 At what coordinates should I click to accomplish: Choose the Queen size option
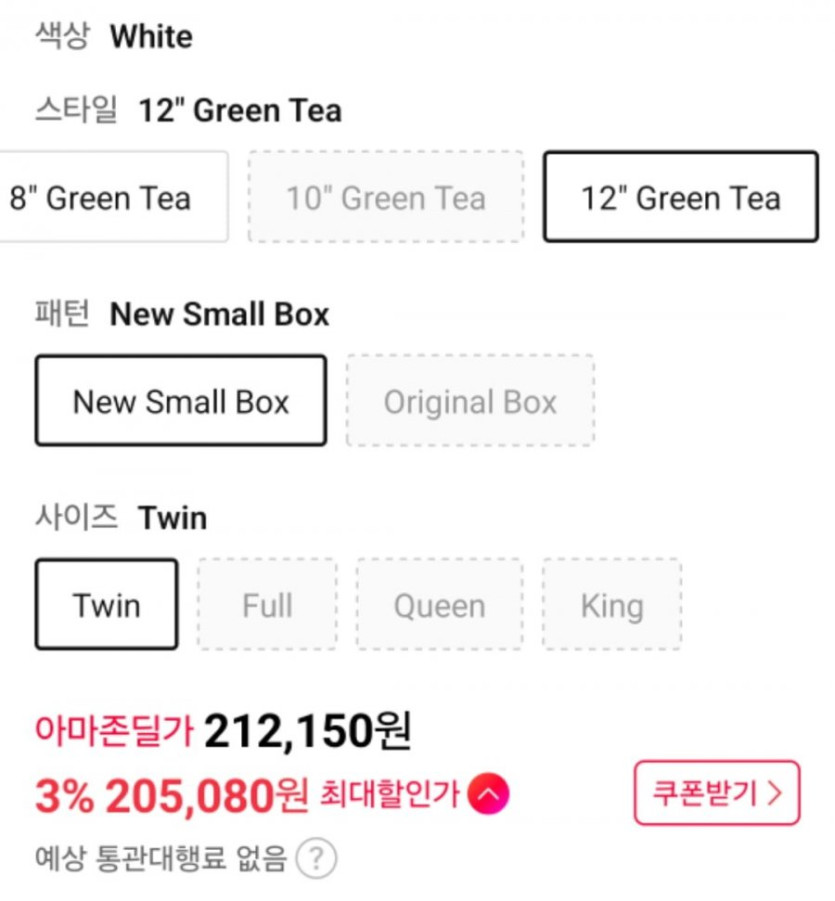coord(439,605)
